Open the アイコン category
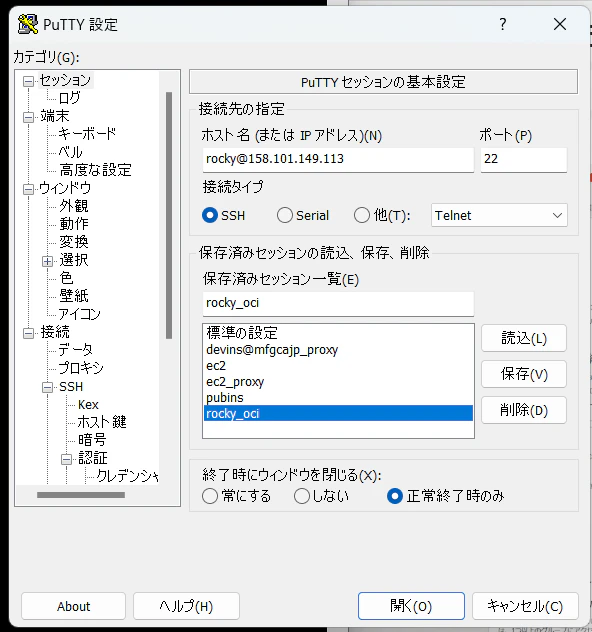 click(79, 314)
